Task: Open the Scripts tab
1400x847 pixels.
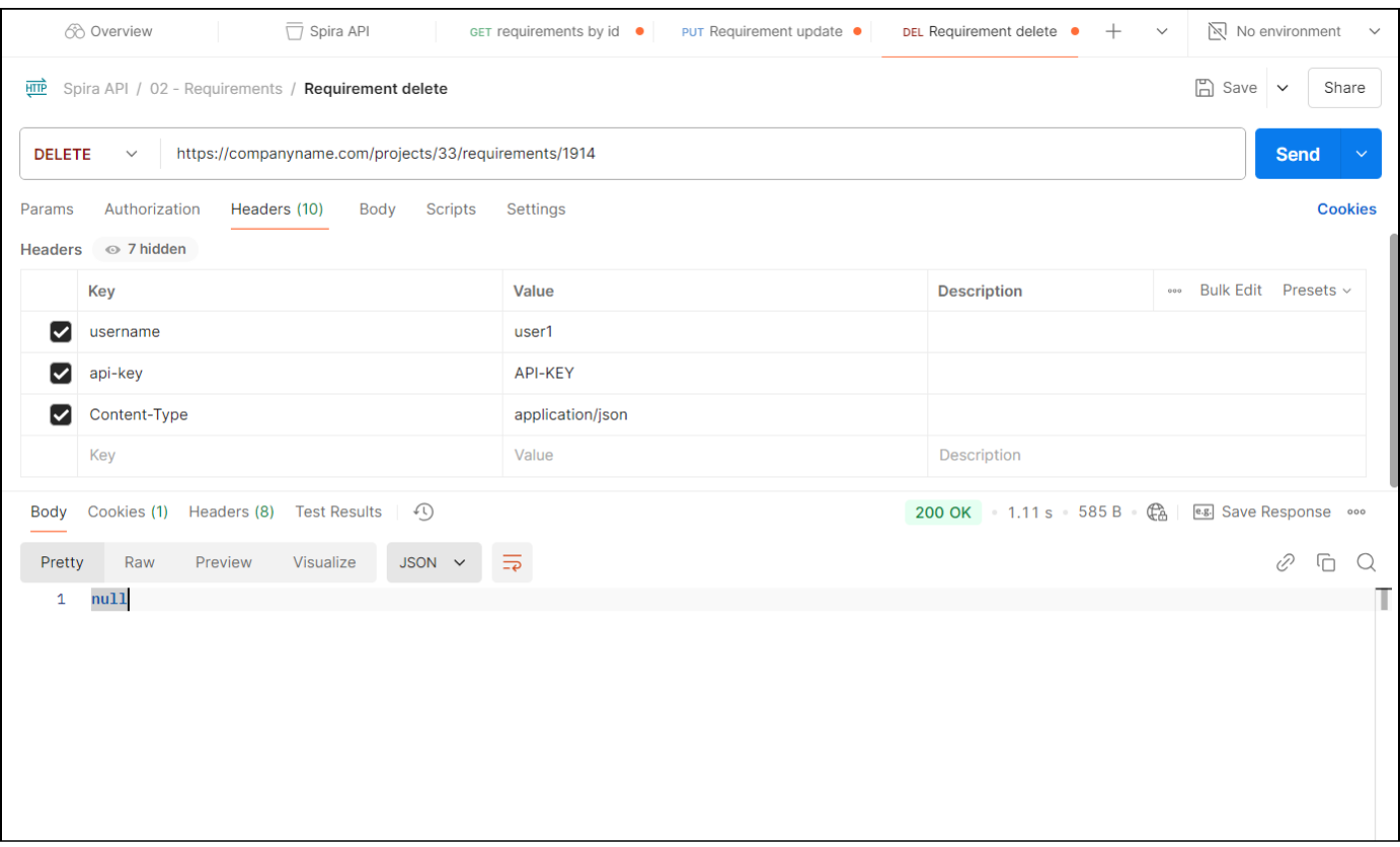Action: point(451,209)
